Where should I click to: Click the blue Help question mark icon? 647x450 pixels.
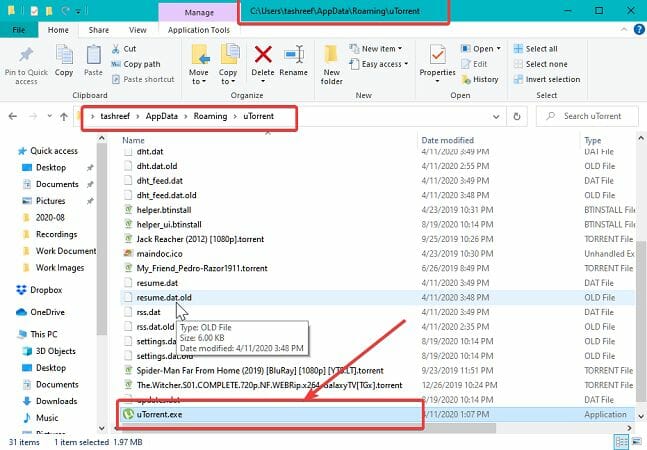[x=639, y=29]
